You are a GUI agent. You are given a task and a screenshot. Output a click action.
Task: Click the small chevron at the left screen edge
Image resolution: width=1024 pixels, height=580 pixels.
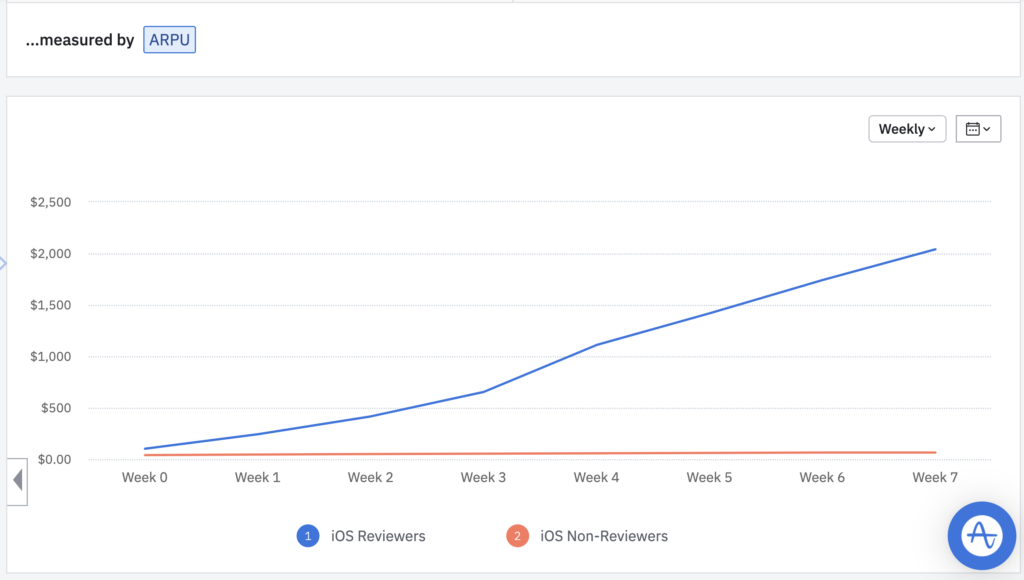[x=3, y=263]
